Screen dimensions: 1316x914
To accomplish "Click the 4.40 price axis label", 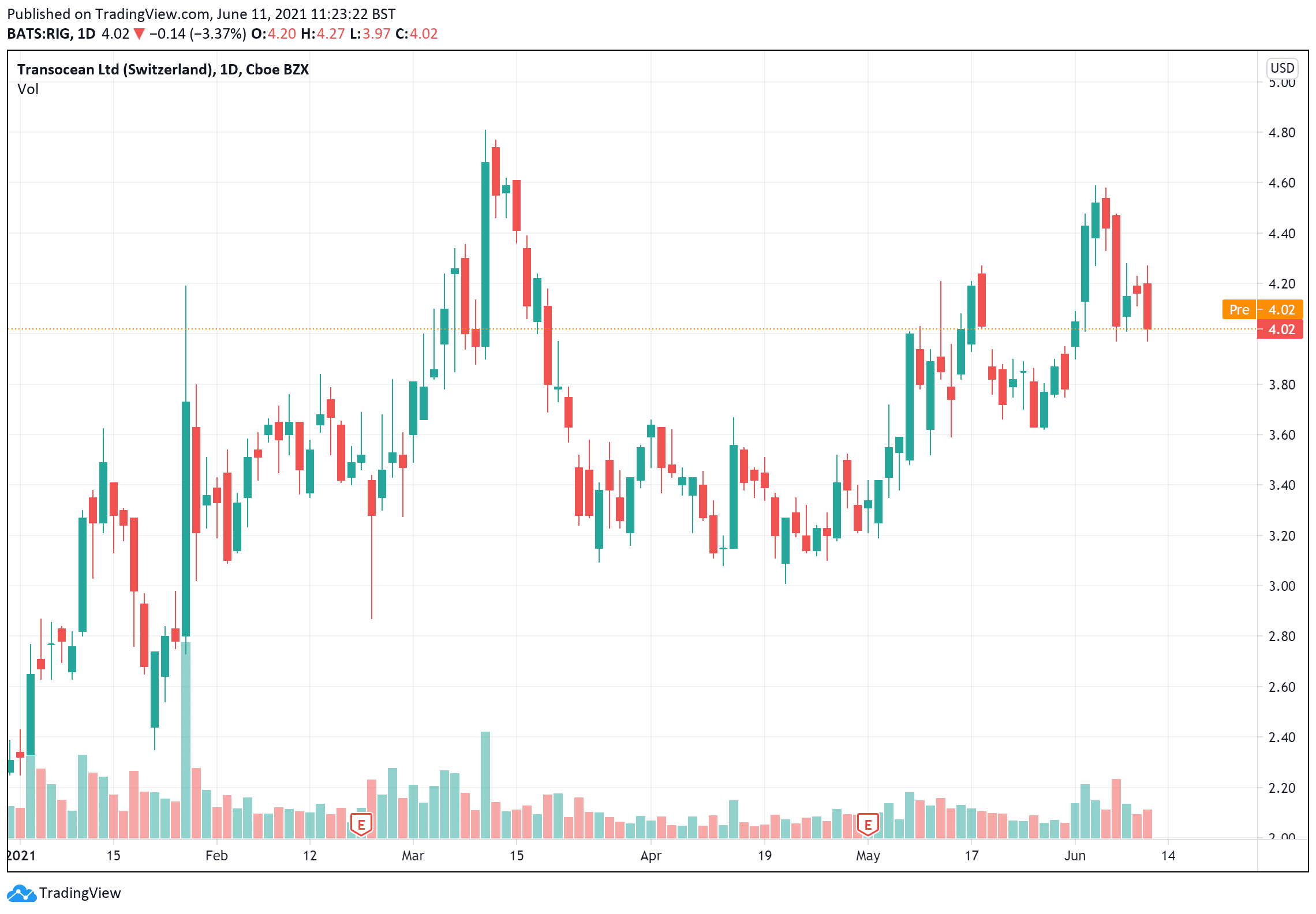I will point(1281,234).
